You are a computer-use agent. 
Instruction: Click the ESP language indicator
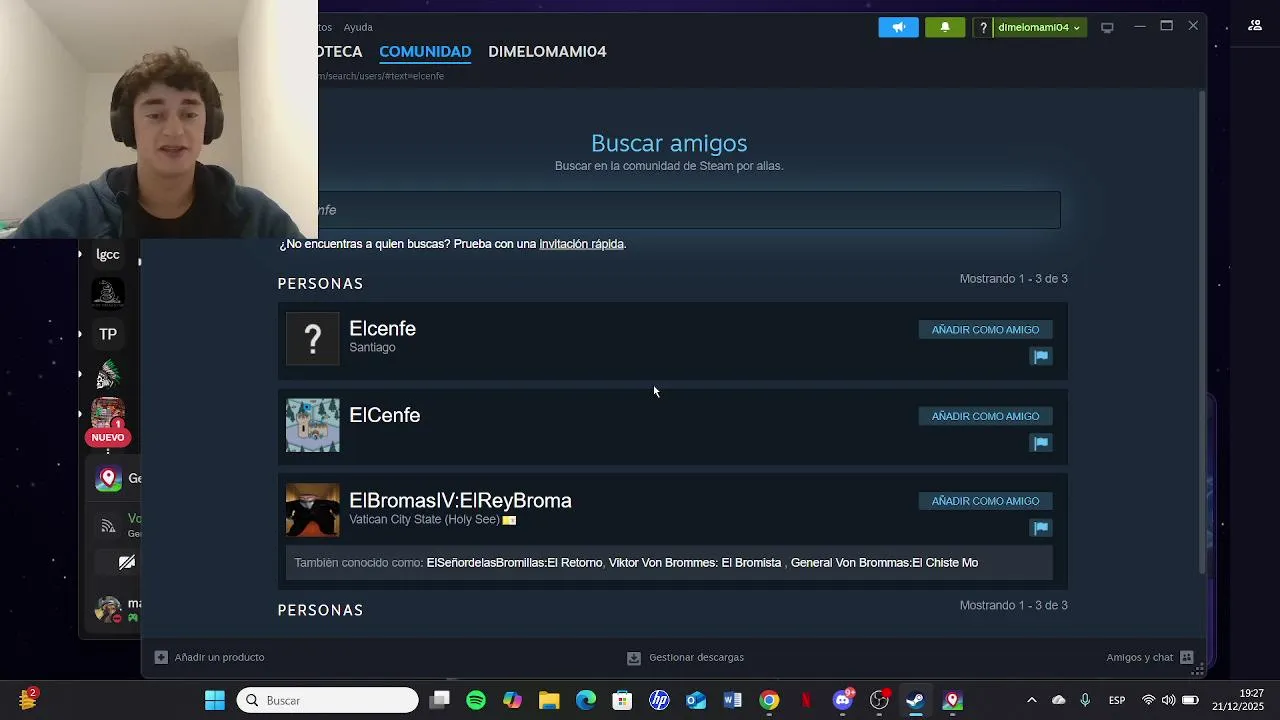(x=1117, y=700)
